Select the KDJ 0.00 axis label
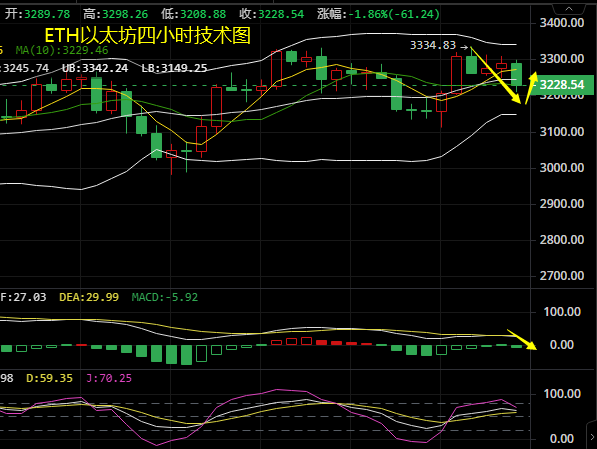The image size is (597, 449). pos(562,439)
